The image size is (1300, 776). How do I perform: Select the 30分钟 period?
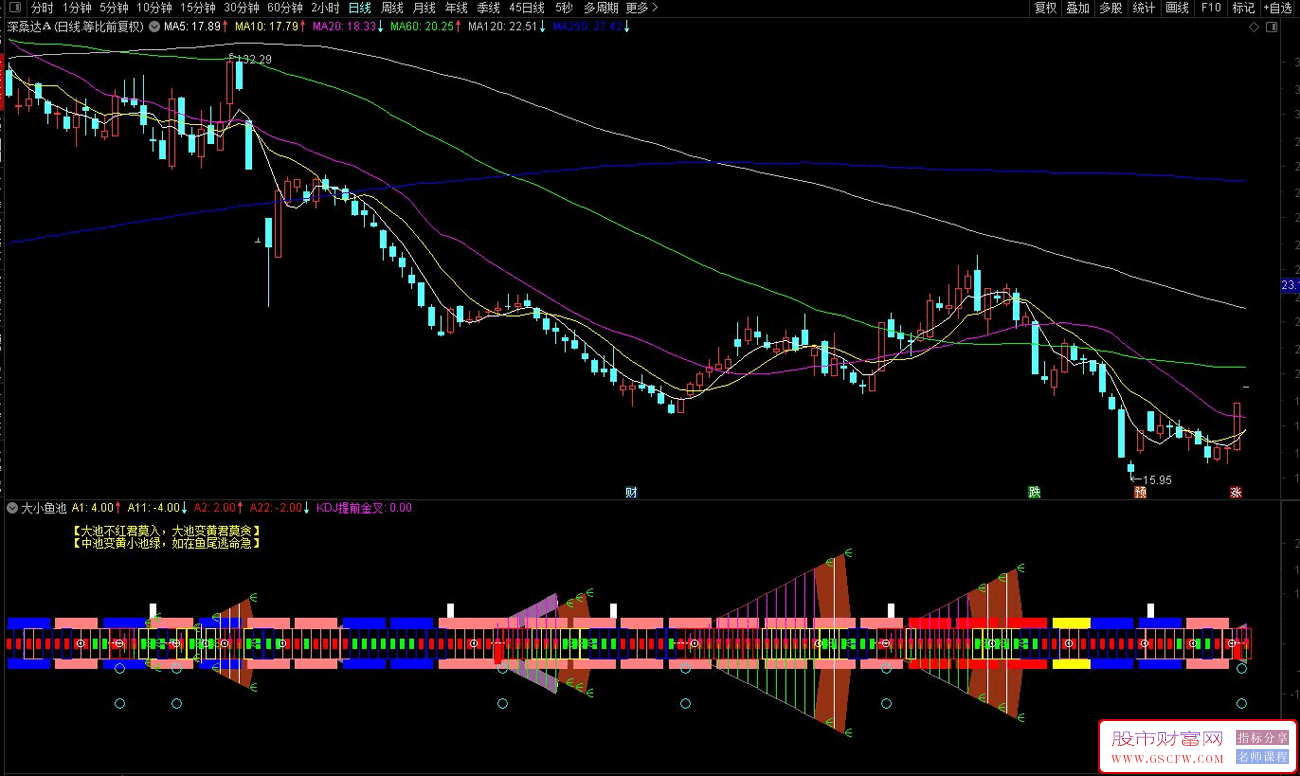[241, 8]
